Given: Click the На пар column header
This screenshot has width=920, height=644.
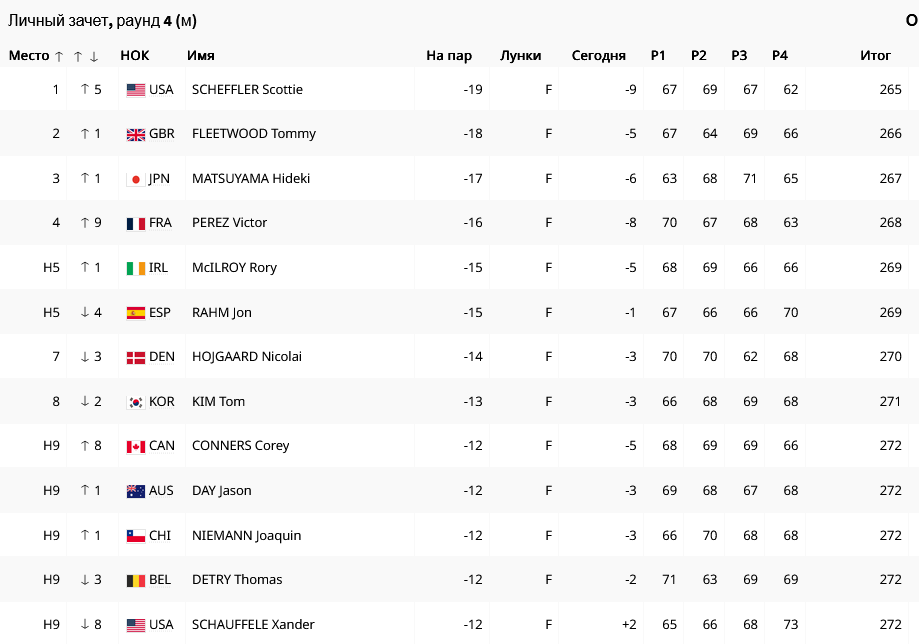Looking at the screenshot, I should point(448,56).
